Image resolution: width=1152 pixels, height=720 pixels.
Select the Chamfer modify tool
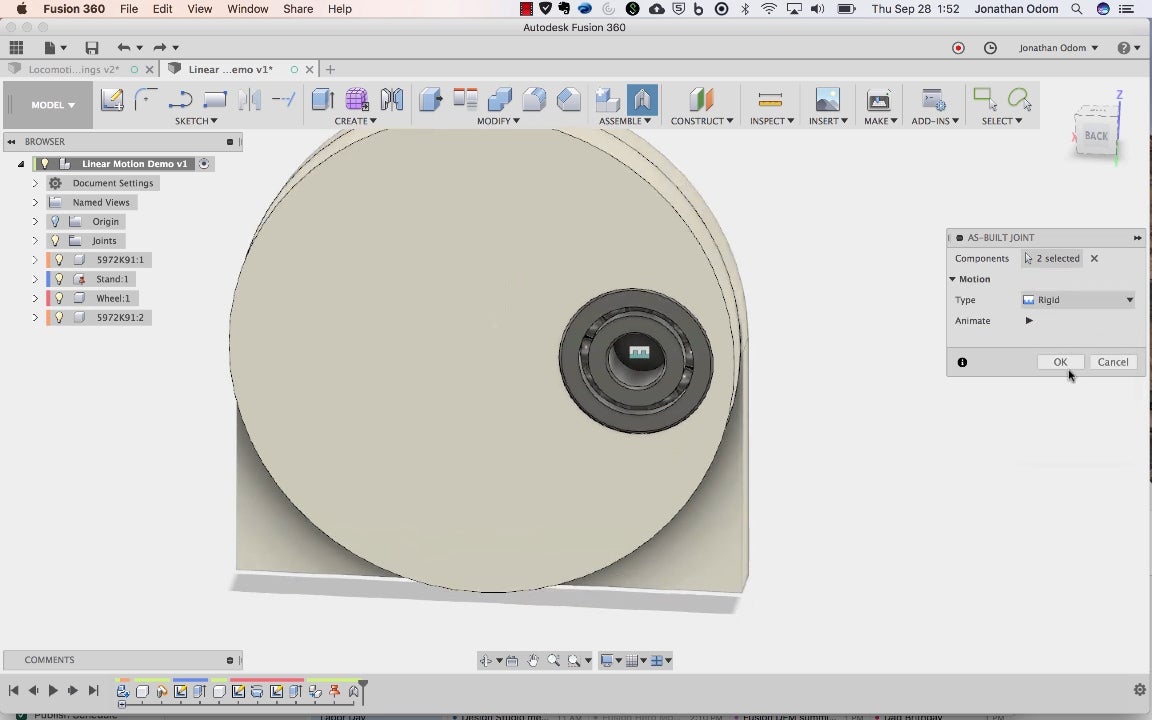569,99
